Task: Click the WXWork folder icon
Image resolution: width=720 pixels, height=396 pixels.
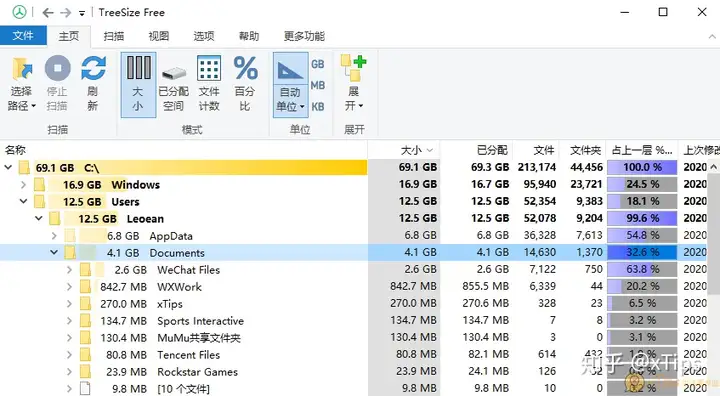Action: (85, 287)
